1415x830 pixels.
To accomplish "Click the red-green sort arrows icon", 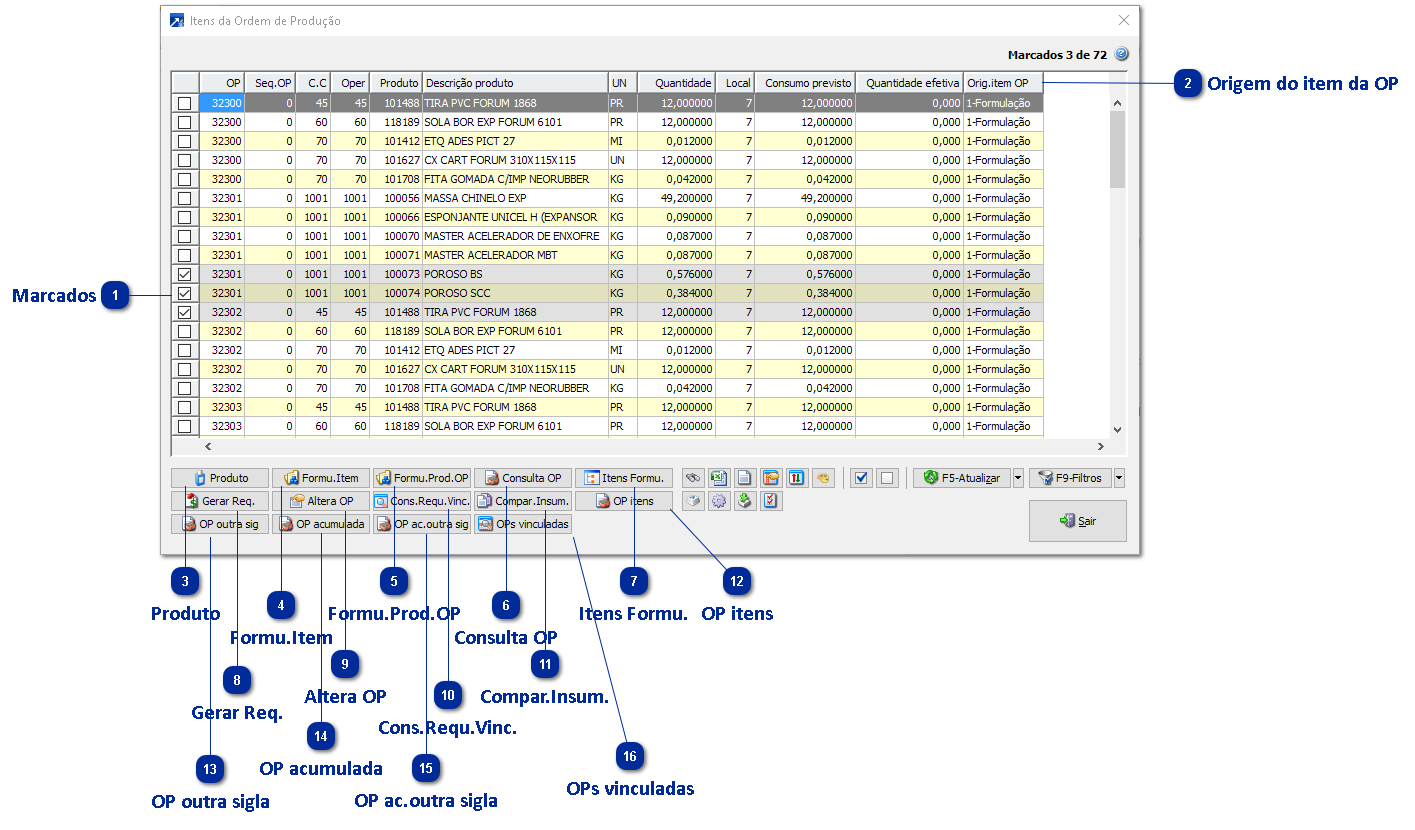I will pyautogui.click(x=797, y=478).
